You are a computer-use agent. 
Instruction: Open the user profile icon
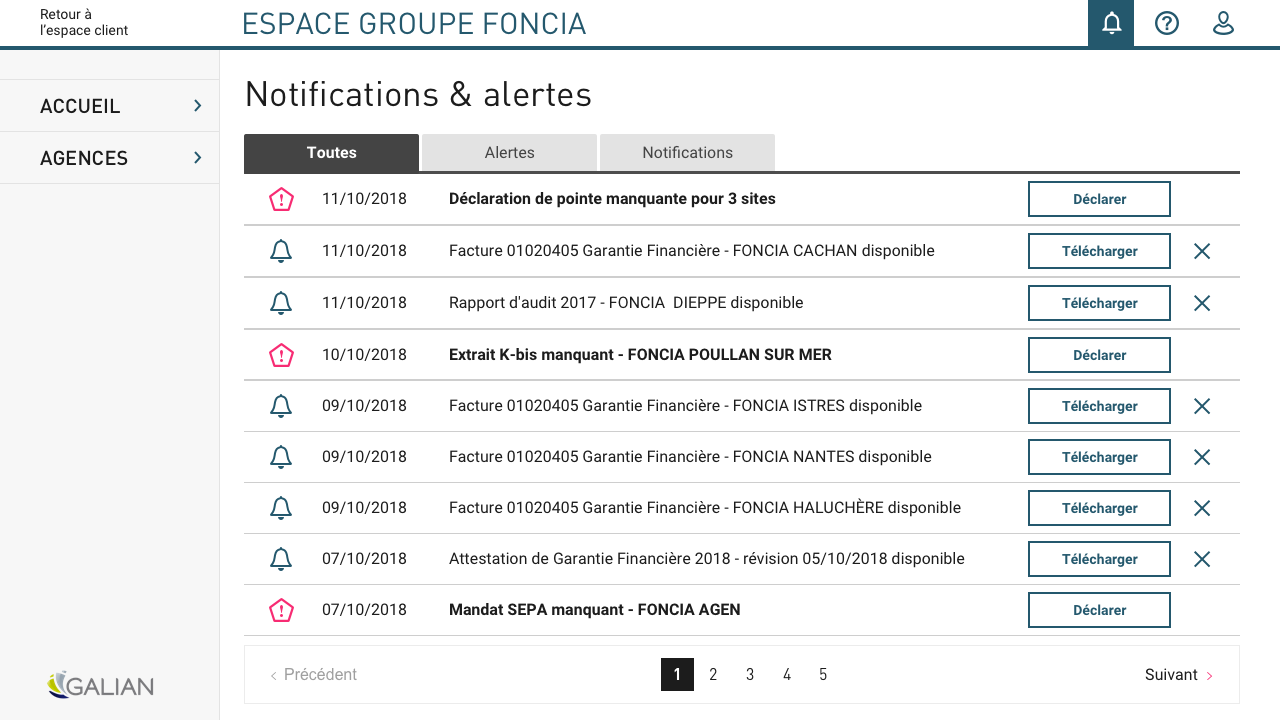pyautogui.click(x=1223, y=23)
